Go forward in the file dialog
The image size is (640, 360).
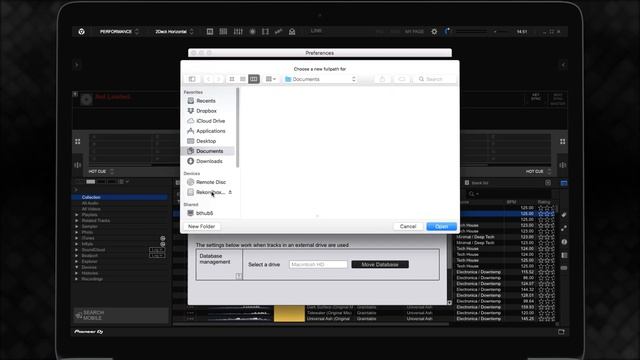pyautogui.click(x=218, y=79)
